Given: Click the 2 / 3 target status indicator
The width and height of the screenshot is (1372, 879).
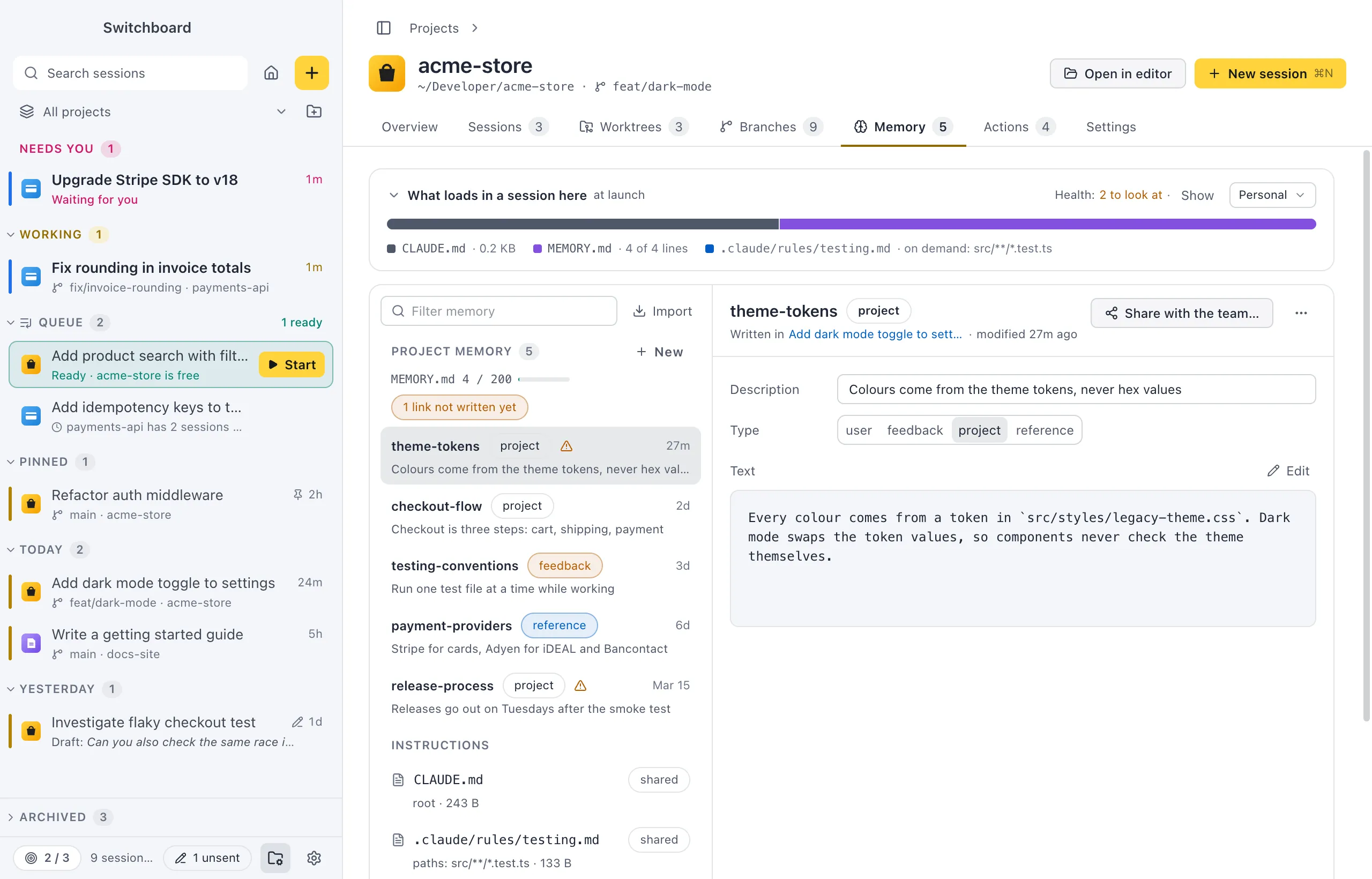Looking at the screenshot, I should coord(47,858).
